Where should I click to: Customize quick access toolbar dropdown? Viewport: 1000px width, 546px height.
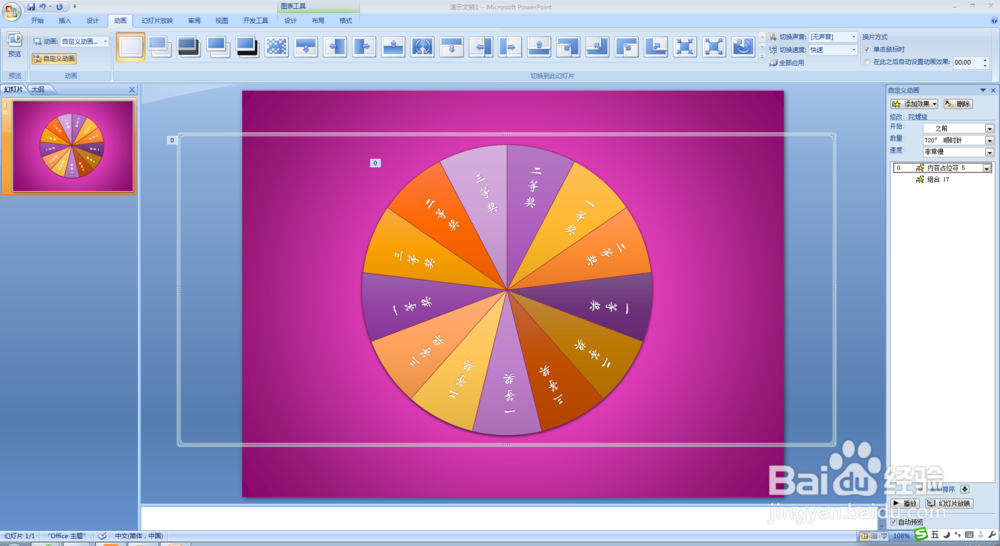pos(75,6)
